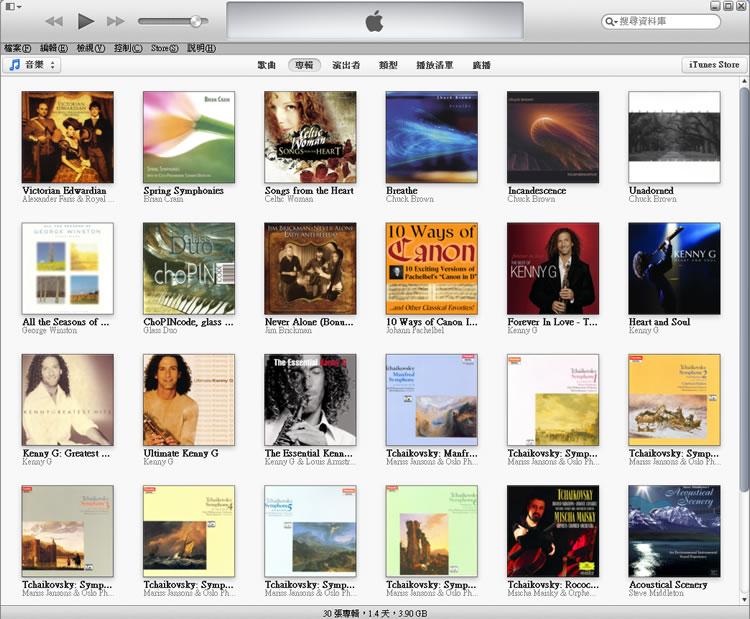Select Tchaikovsky: Manfred Symphony album cover
Viewport: 750px width, 619px height.
(432, 400)
